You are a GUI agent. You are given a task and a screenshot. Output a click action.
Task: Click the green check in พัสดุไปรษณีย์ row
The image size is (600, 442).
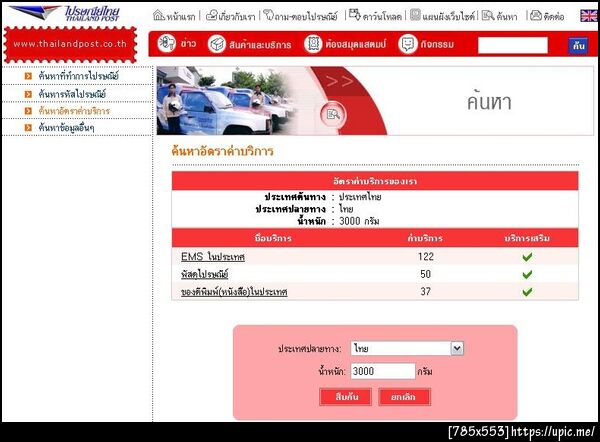coord(527,274)
